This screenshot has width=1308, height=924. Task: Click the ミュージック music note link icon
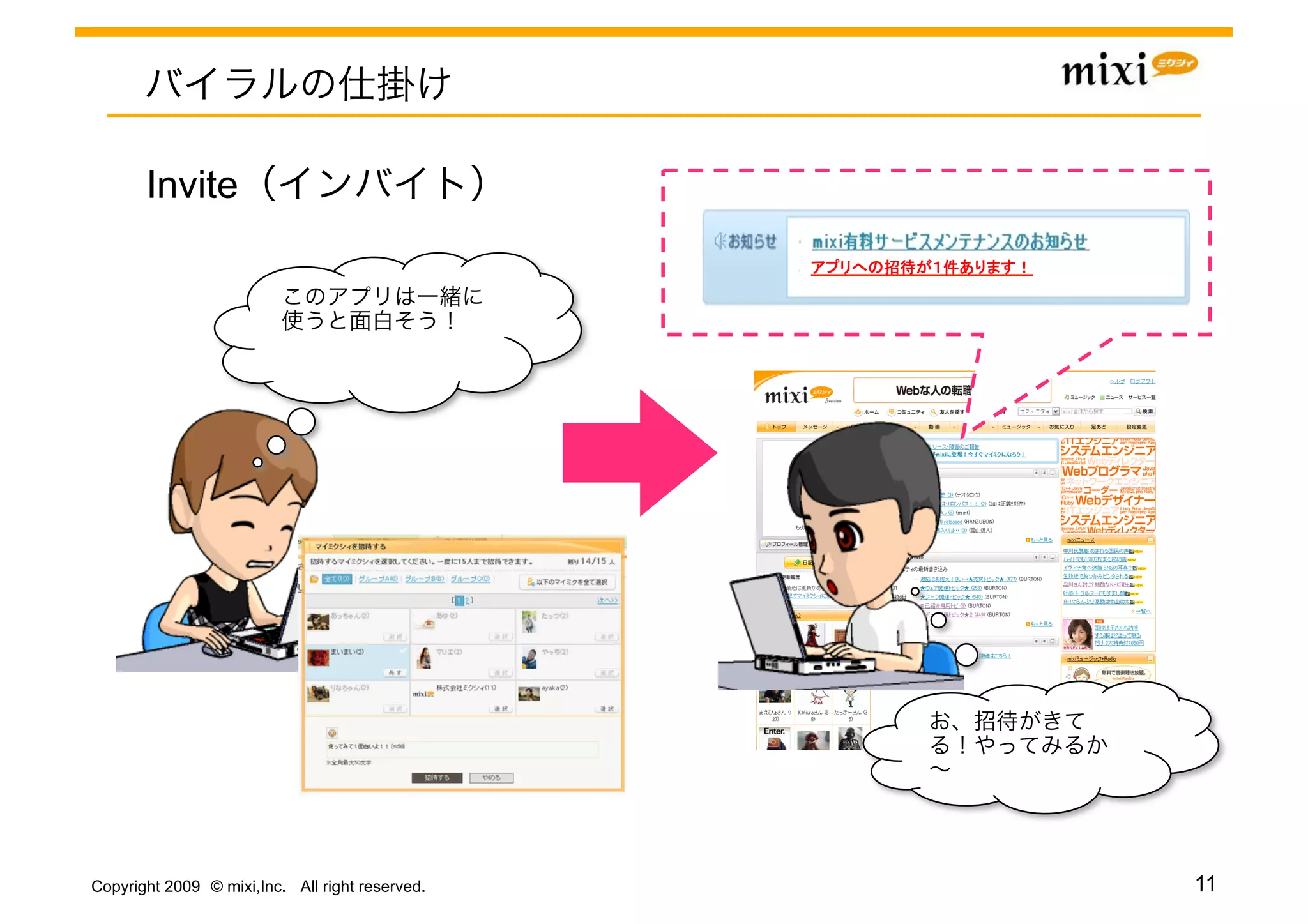coord(1067,397)
